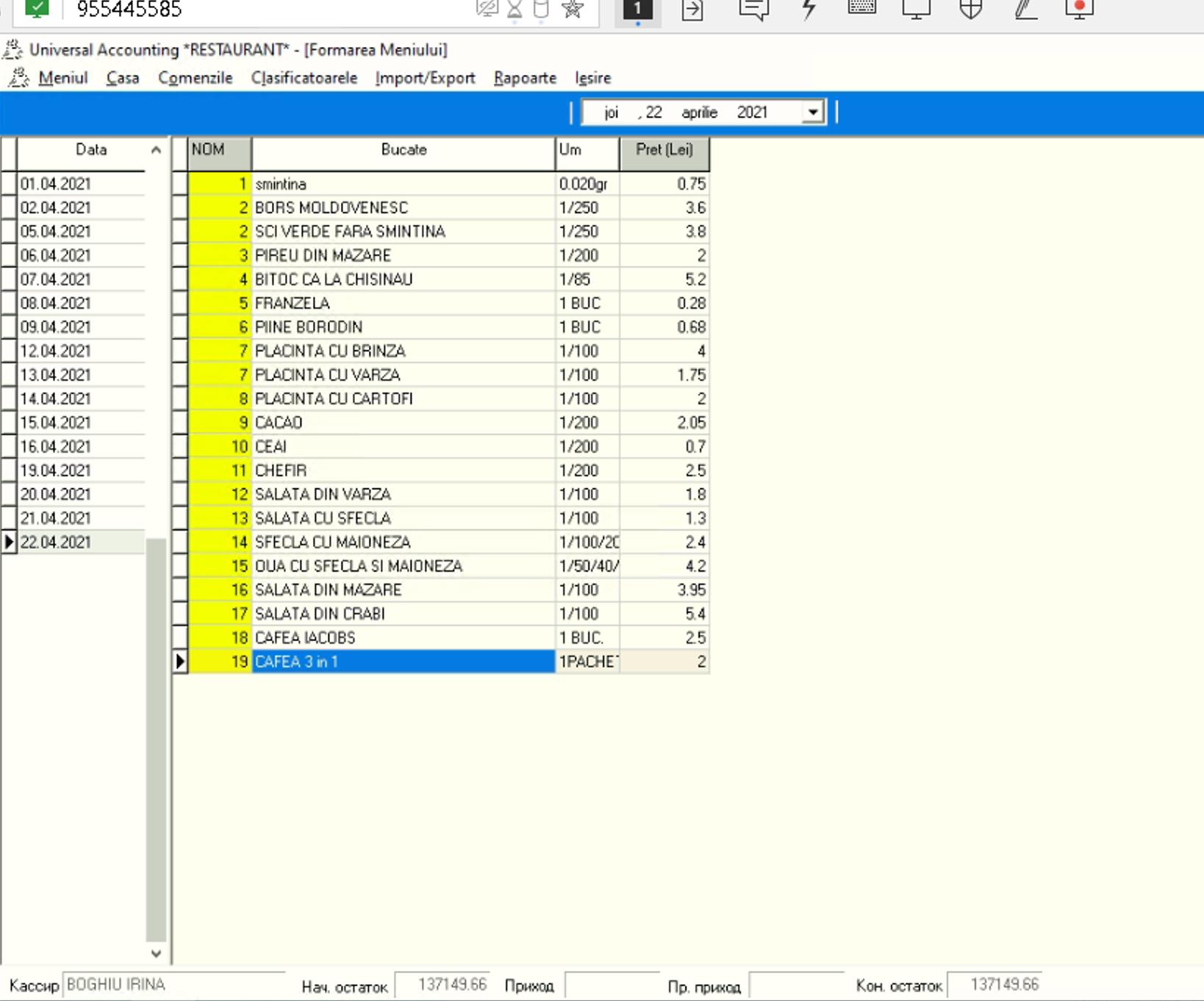Click the file transfer arrow icon
The image size is (1204, 1001).
[692, 10]
